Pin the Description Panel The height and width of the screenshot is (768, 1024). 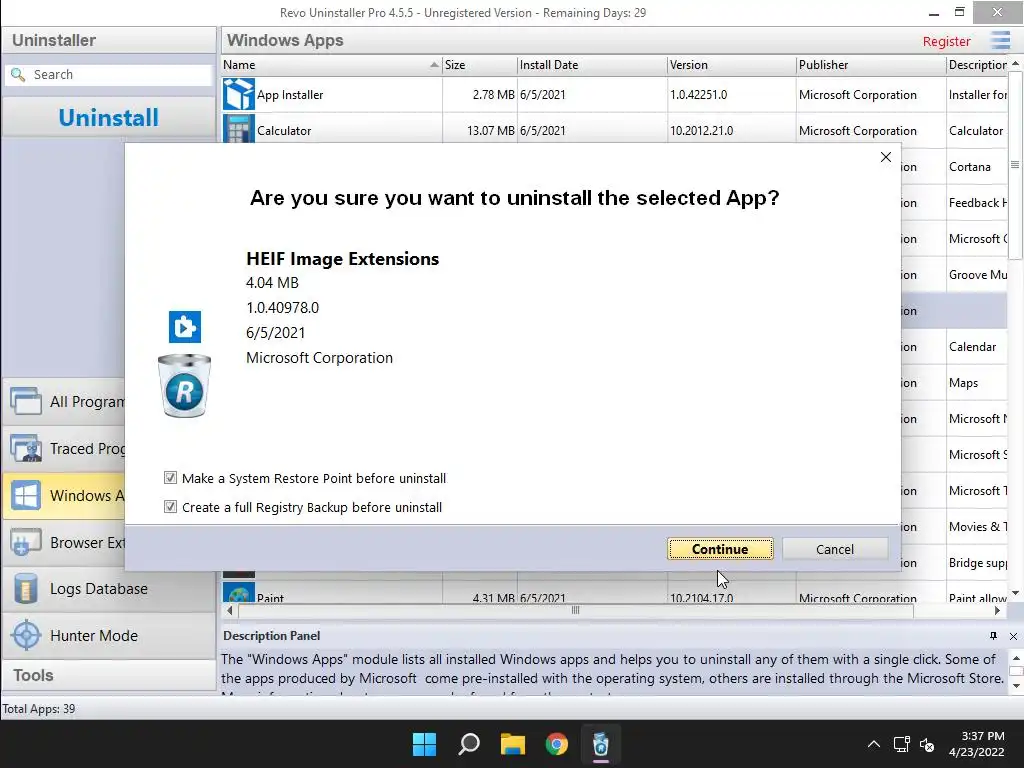(x=993, y=636)
